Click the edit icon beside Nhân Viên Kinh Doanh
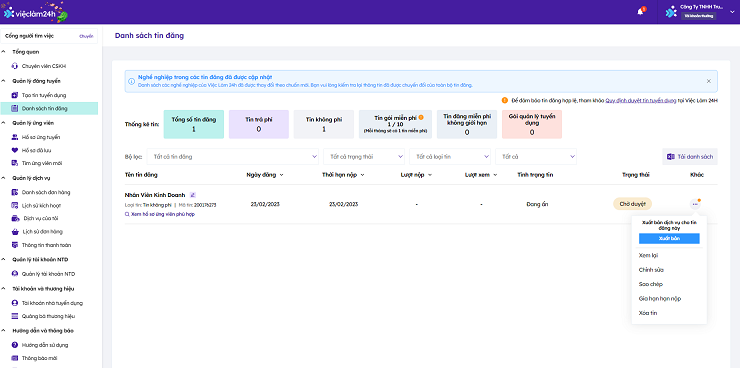The width and height of the screenshot is (740, 368). pos(193,194)
